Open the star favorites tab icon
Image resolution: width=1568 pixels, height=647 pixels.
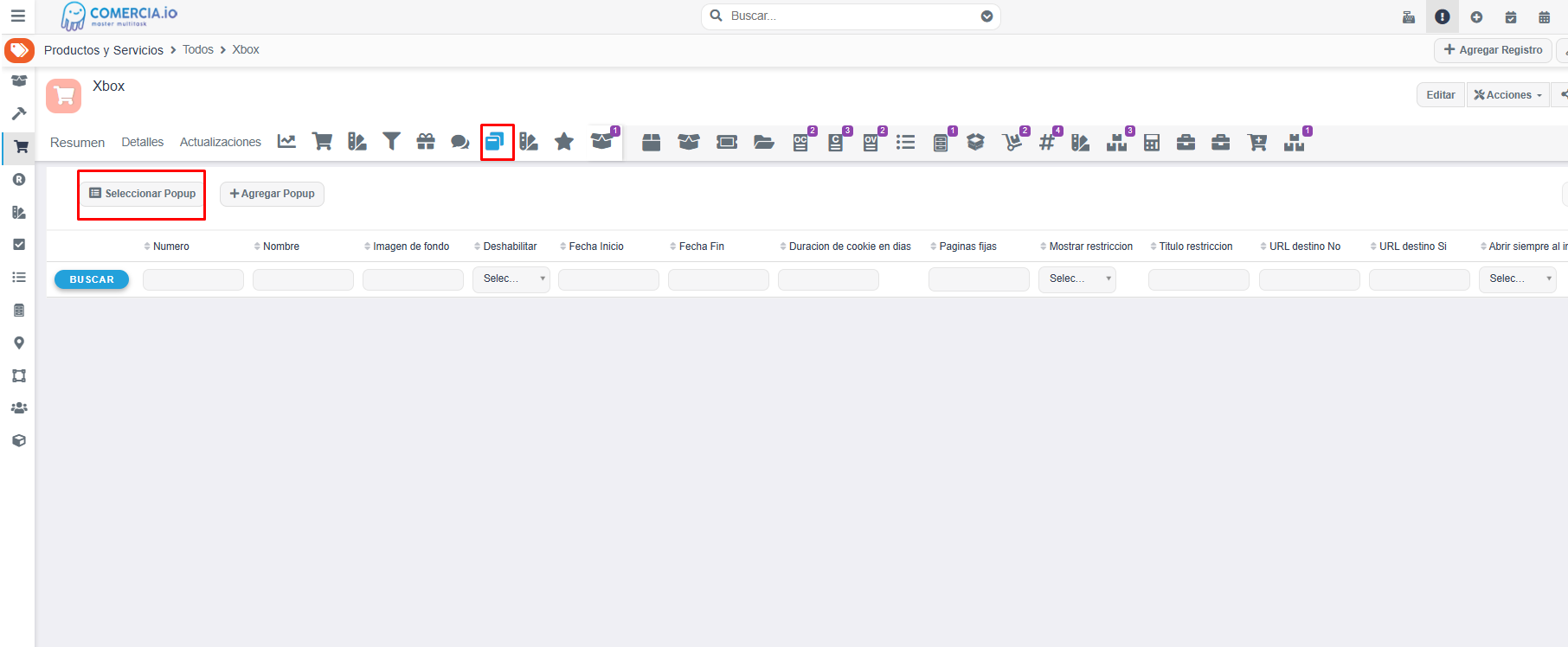tap(564, 142)
